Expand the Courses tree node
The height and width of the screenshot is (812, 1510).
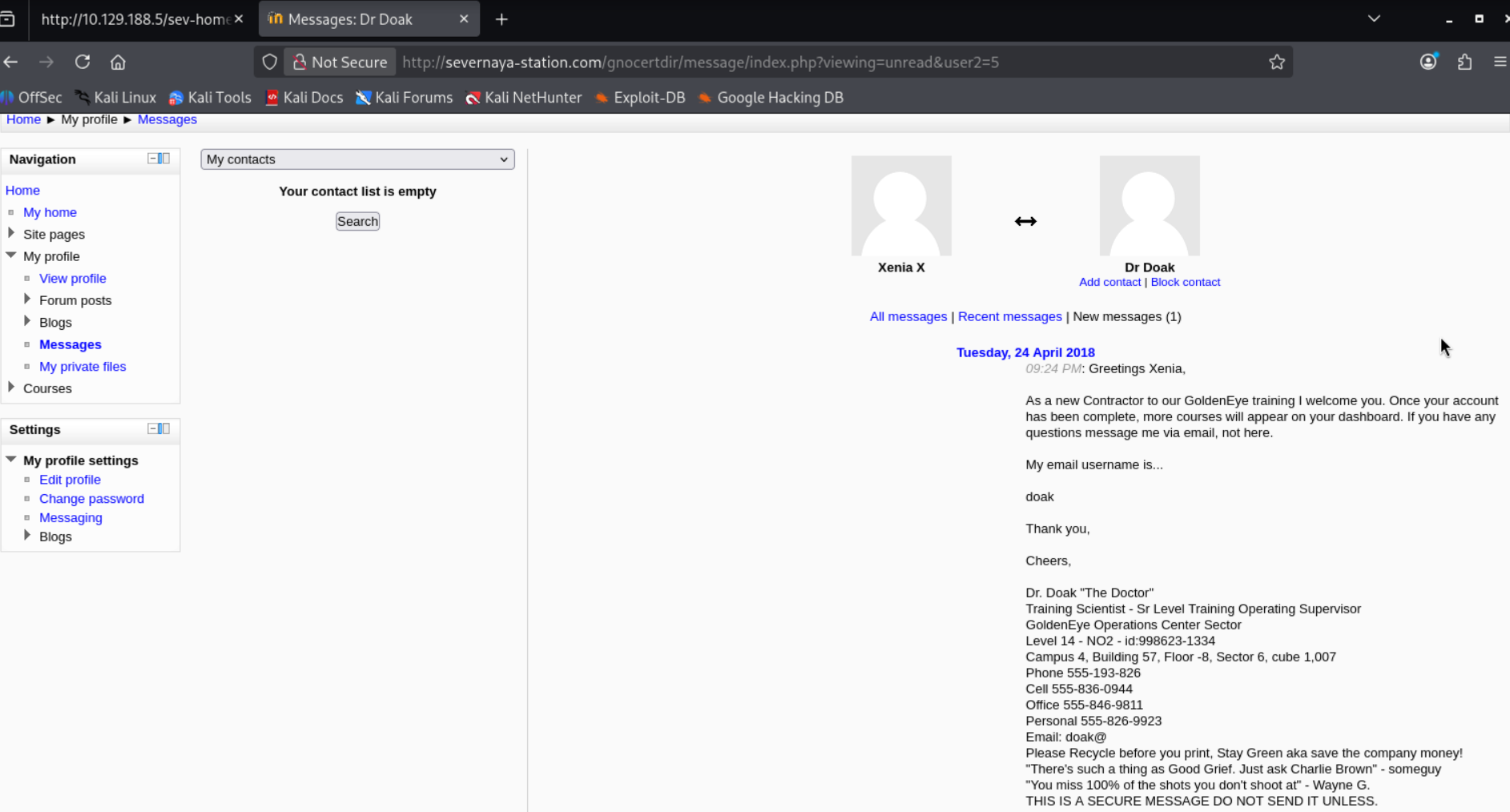11,387
